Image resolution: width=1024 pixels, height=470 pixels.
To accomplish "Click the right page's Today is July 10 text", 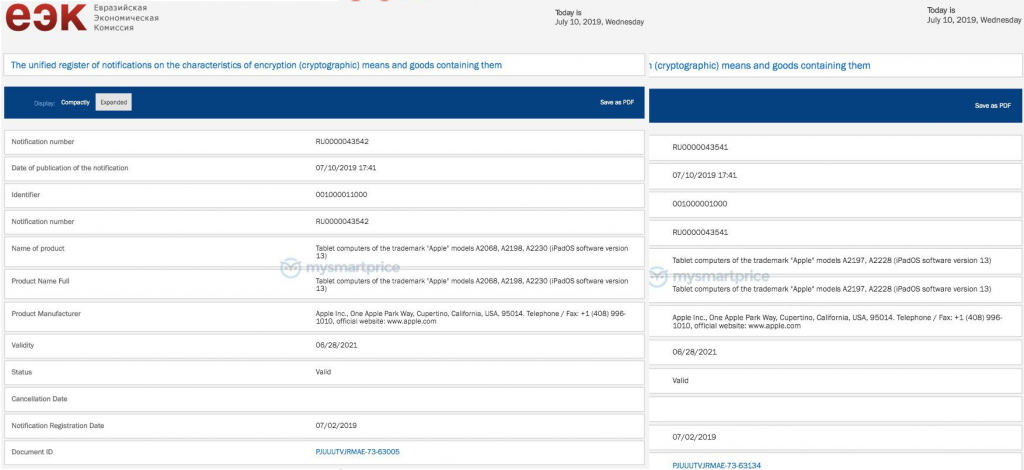I will [x=974, y=15].
